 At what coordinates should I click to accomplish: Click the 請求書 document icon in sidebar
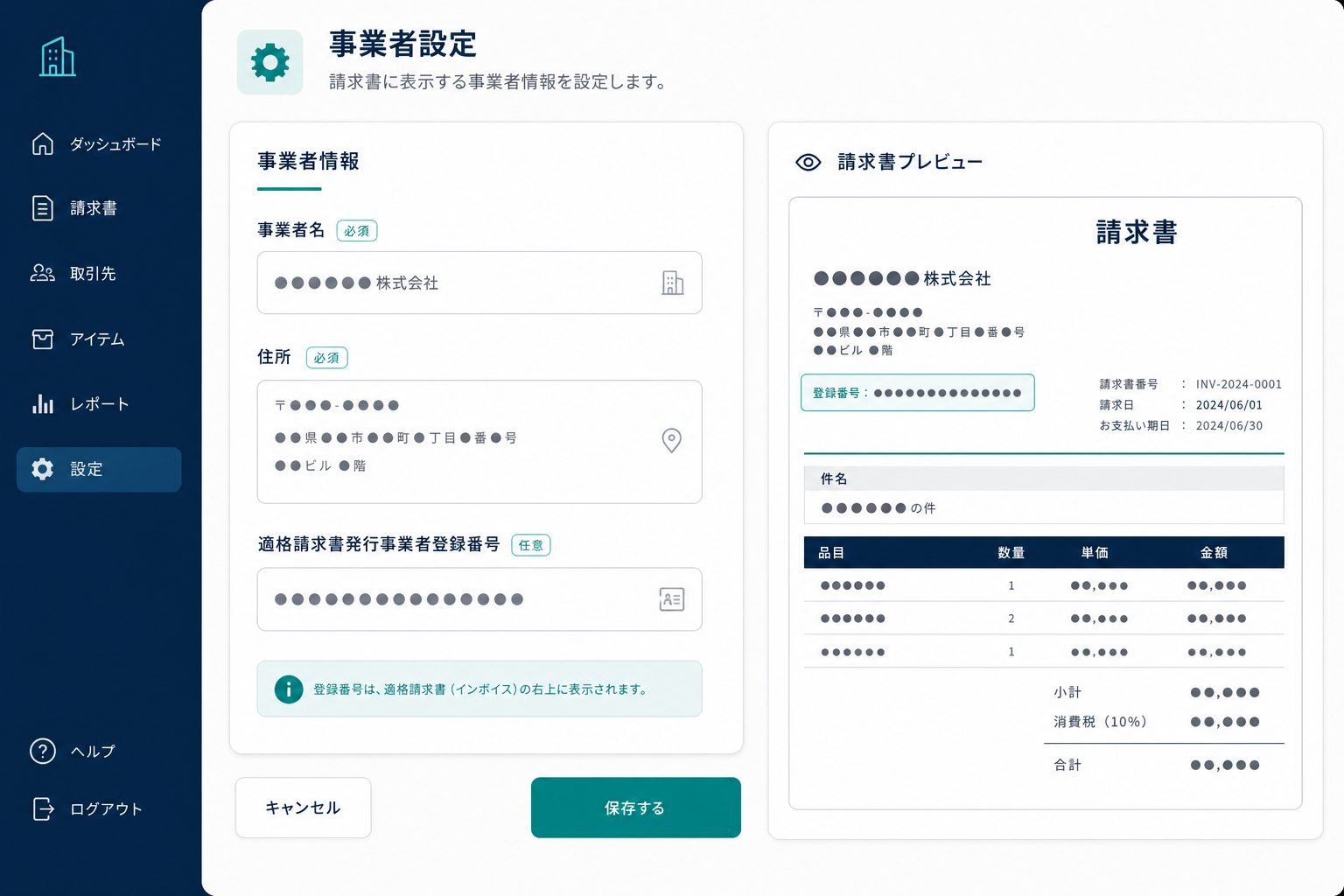42,208
